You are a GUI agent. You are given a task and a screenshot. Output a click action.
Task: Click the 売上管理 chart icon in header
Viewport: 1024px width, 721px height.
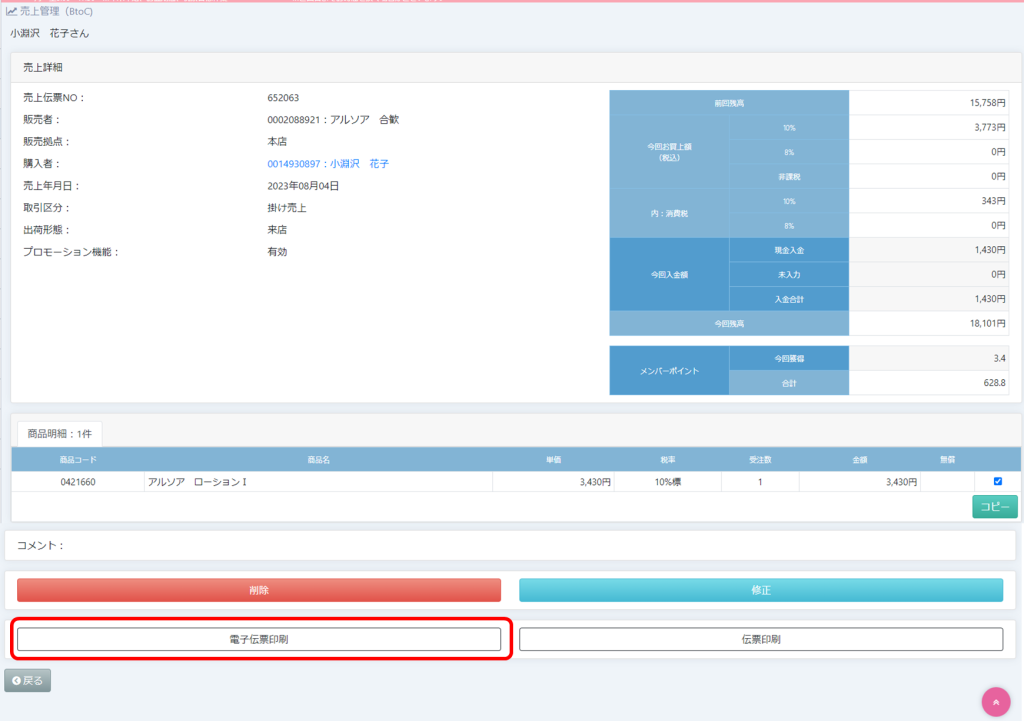pos(12,11)
